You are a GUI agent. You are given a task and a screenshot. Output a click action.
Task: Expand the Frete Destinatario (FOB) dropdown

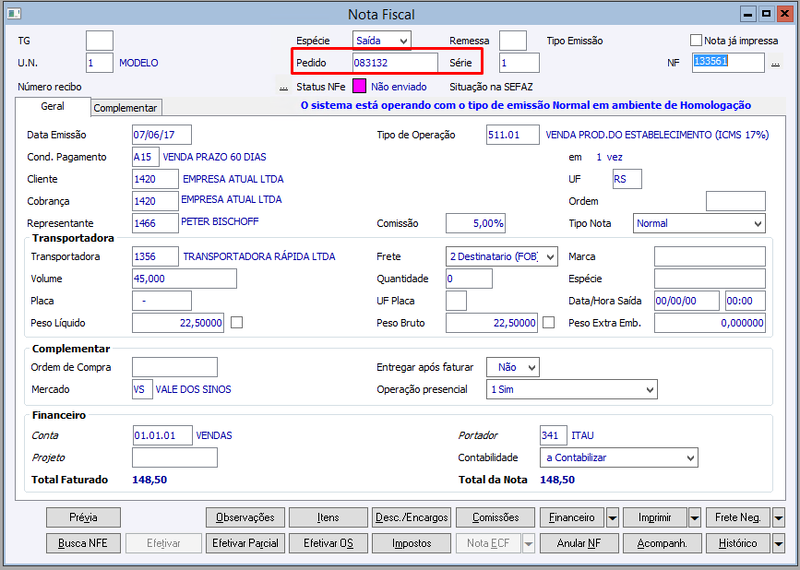pos(502,257)
